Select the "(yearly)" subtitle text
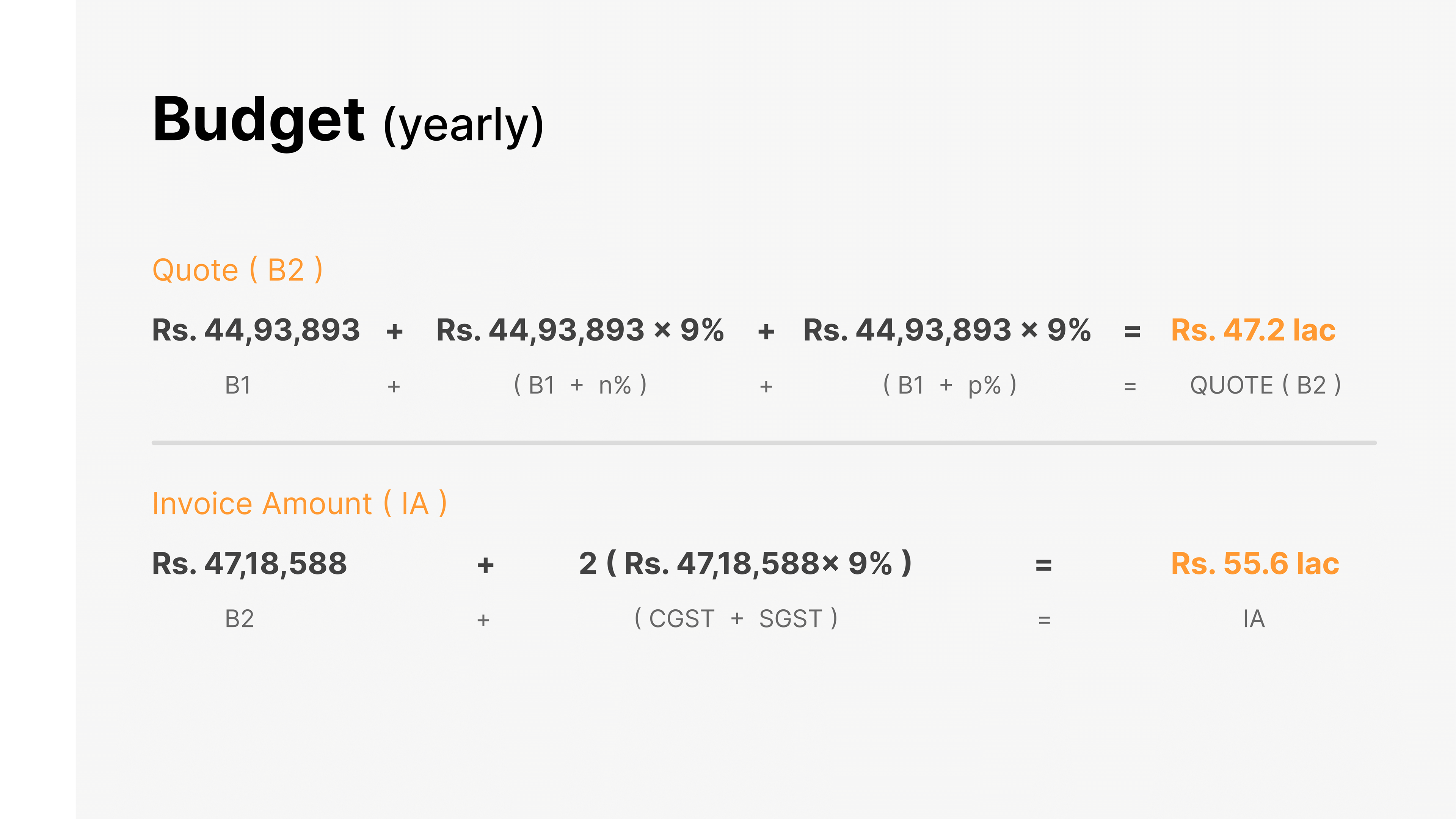The image size is (1456, 819). 463,126
